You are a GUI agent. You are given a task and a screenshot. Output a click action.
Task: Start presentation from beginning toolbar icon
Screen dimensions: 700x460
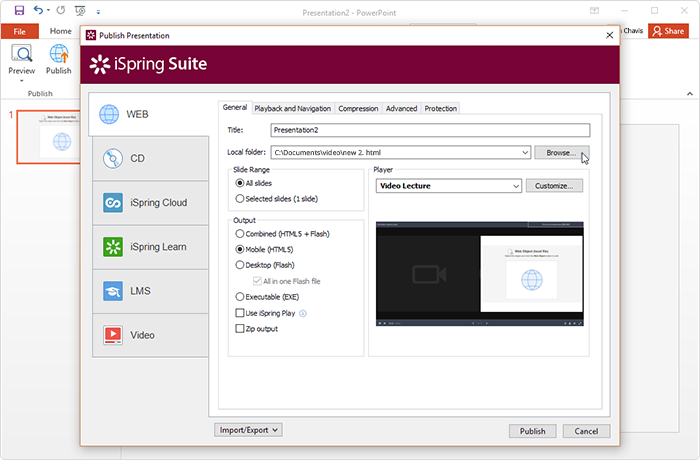(80, 10)
